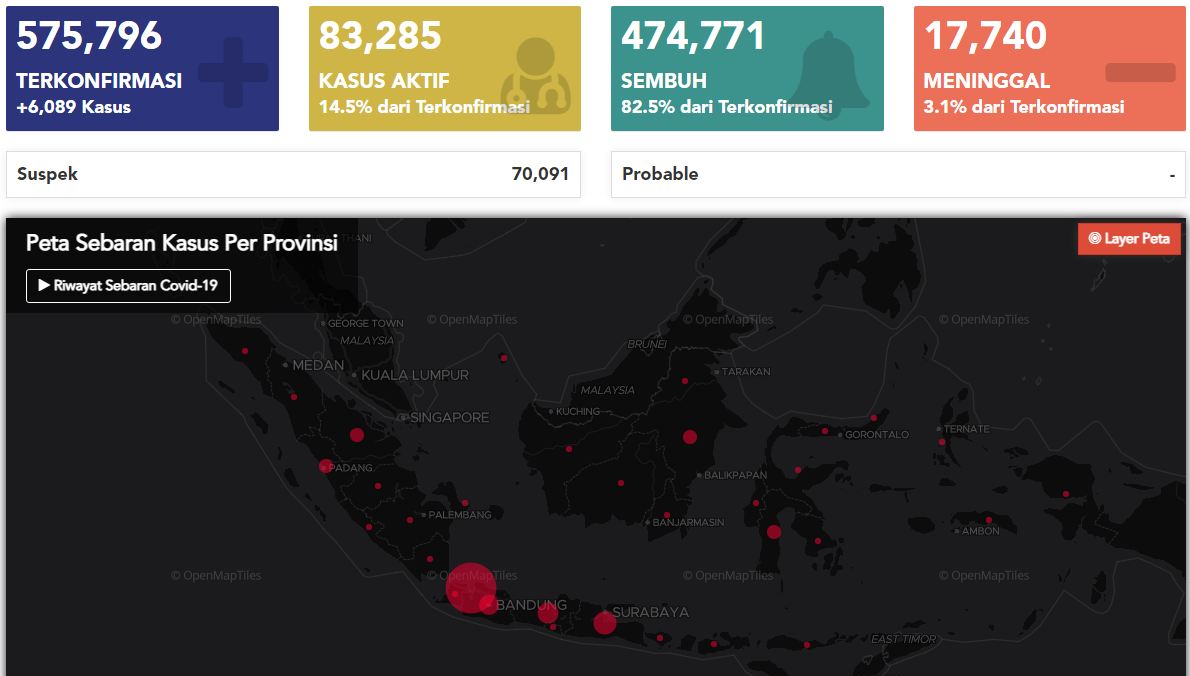Click the Balikpapan map label

(x=735, y=475)
